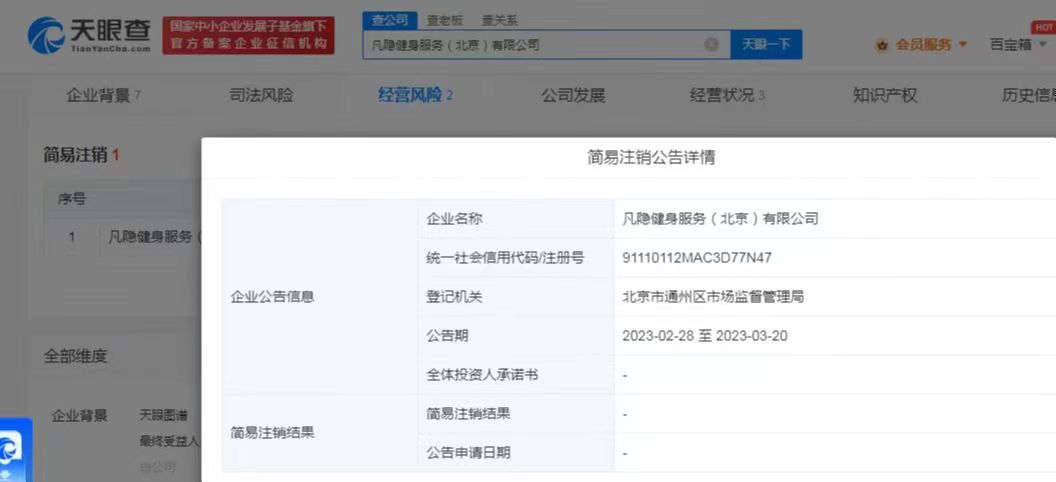Open the 公司发展 tab
1056x482 pixels.
coord(573,96)
